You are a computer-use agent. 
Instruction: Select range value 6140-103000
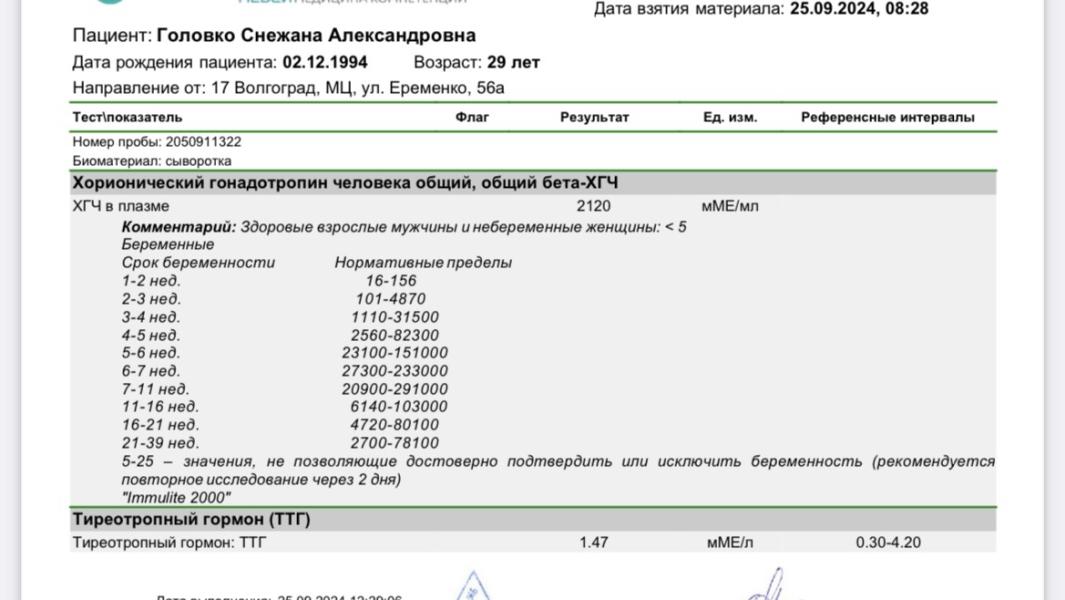point(399,407)
